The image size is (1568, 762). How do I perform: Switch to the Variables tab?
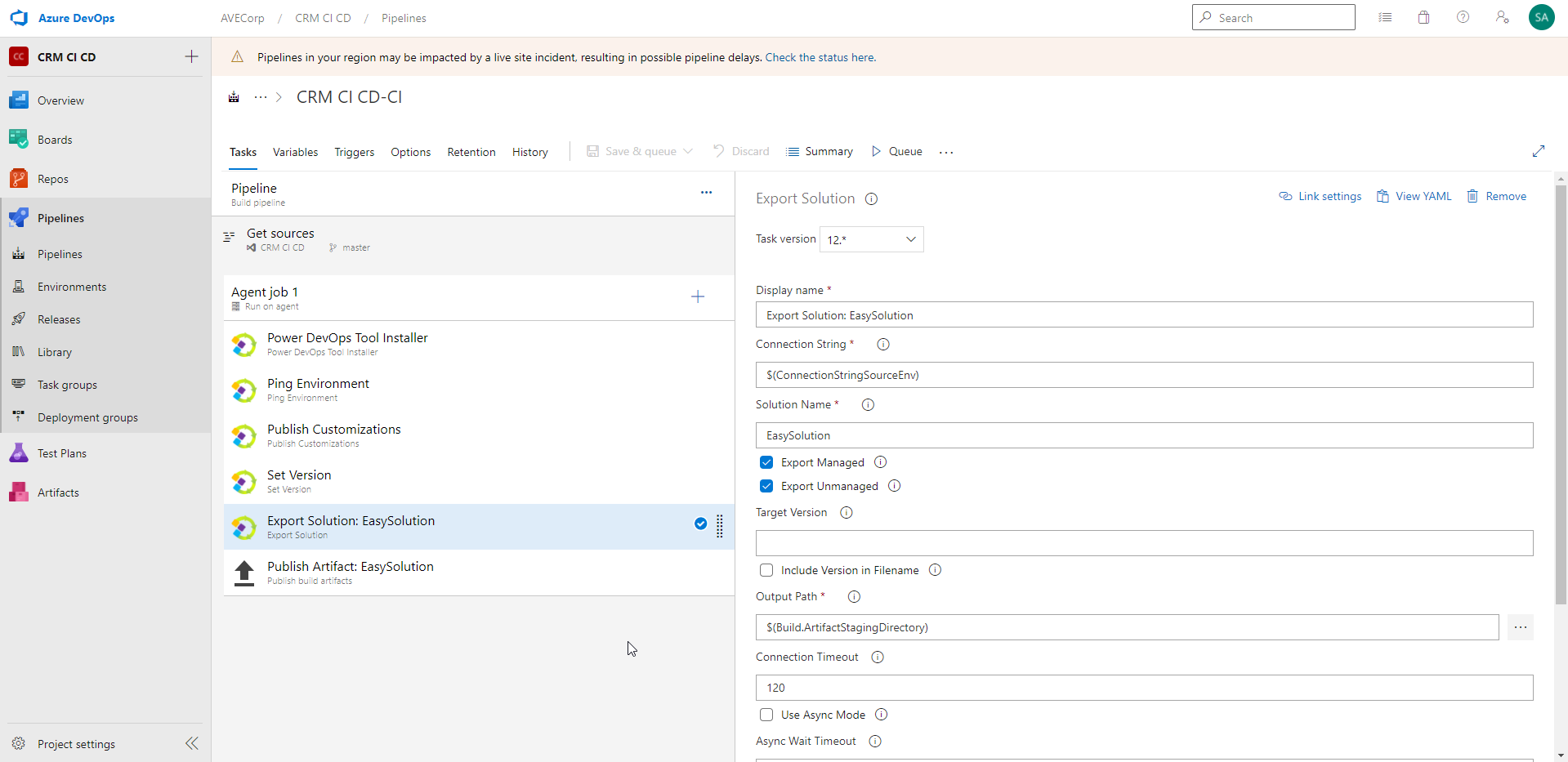click(295, 152)
